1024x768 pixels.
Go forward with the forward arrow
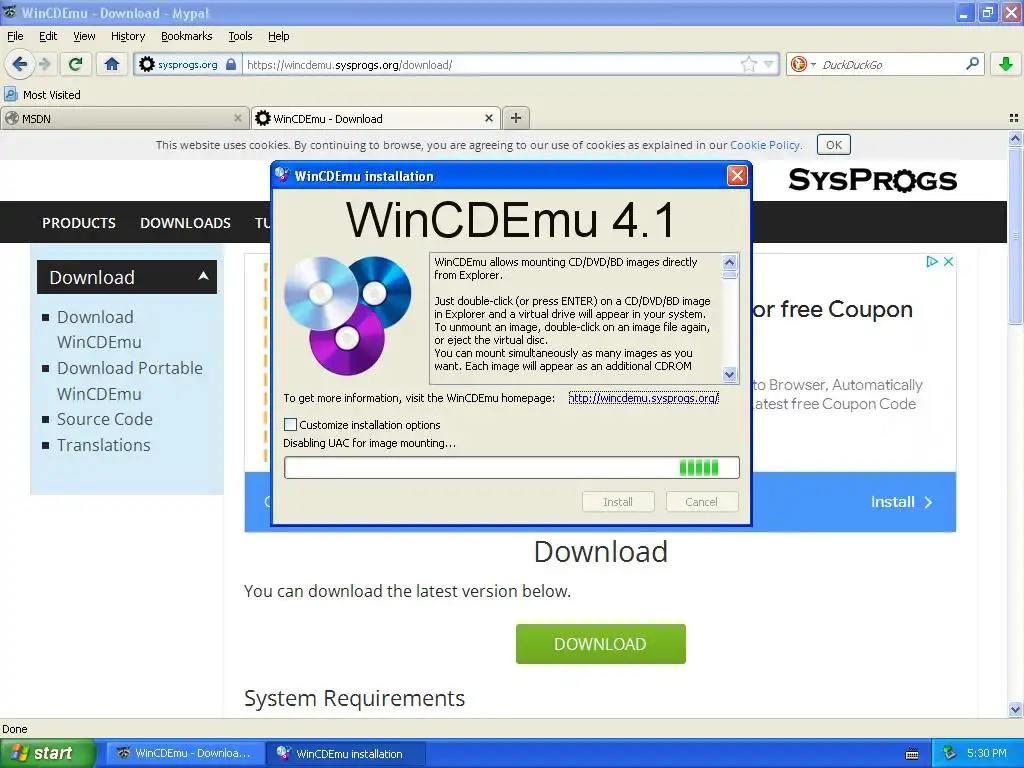[x=44, y=64]
